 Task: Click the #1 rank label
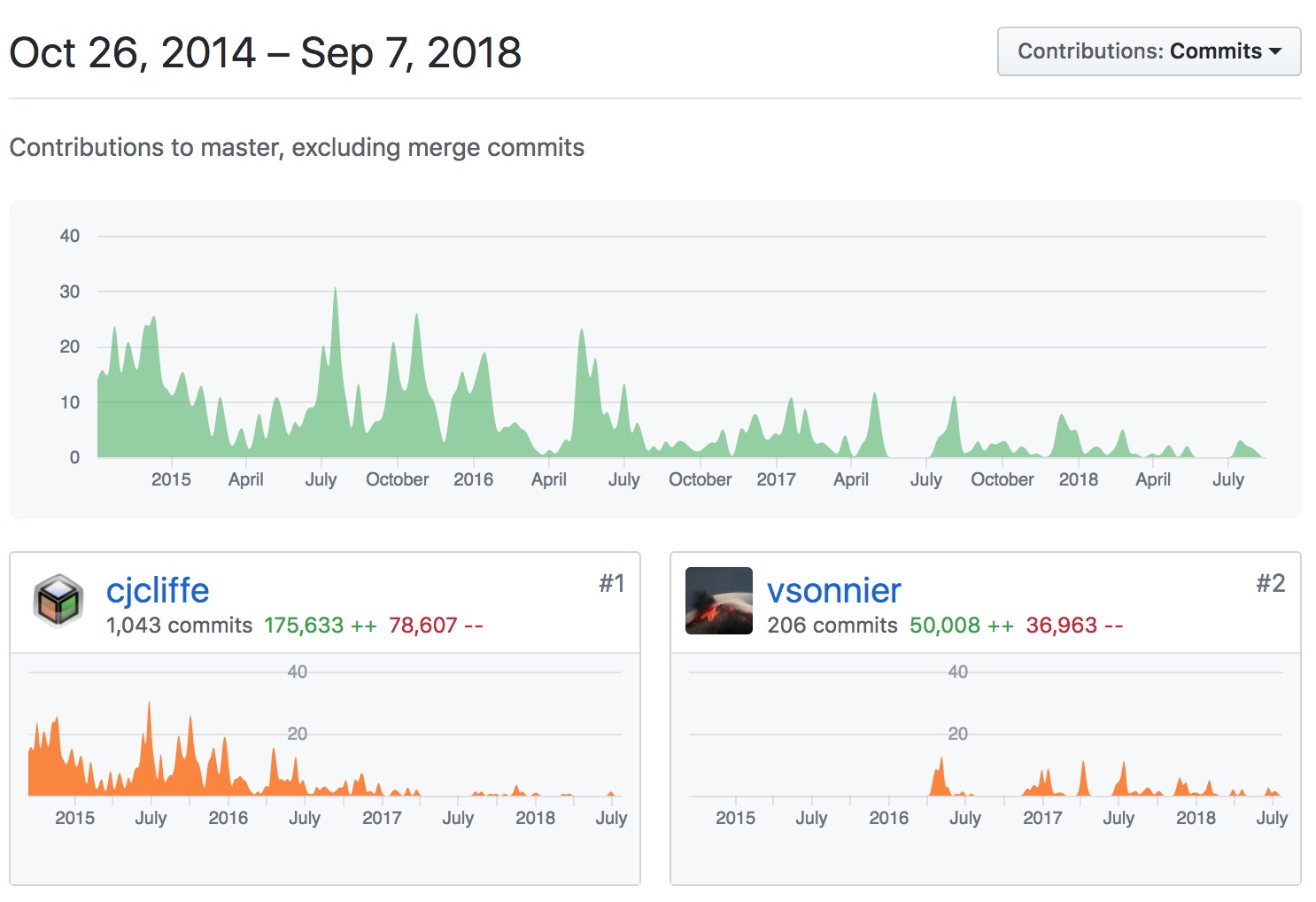pos(612,583)
